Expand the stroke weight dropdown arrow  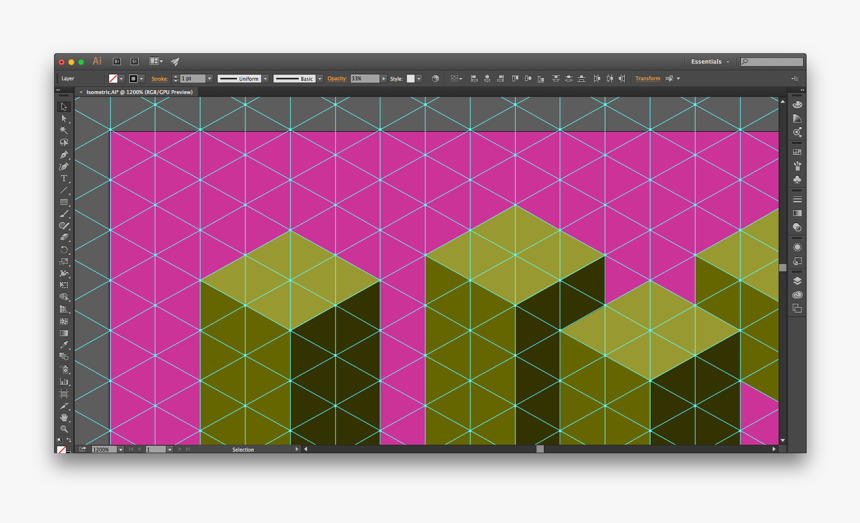point(210,78)
